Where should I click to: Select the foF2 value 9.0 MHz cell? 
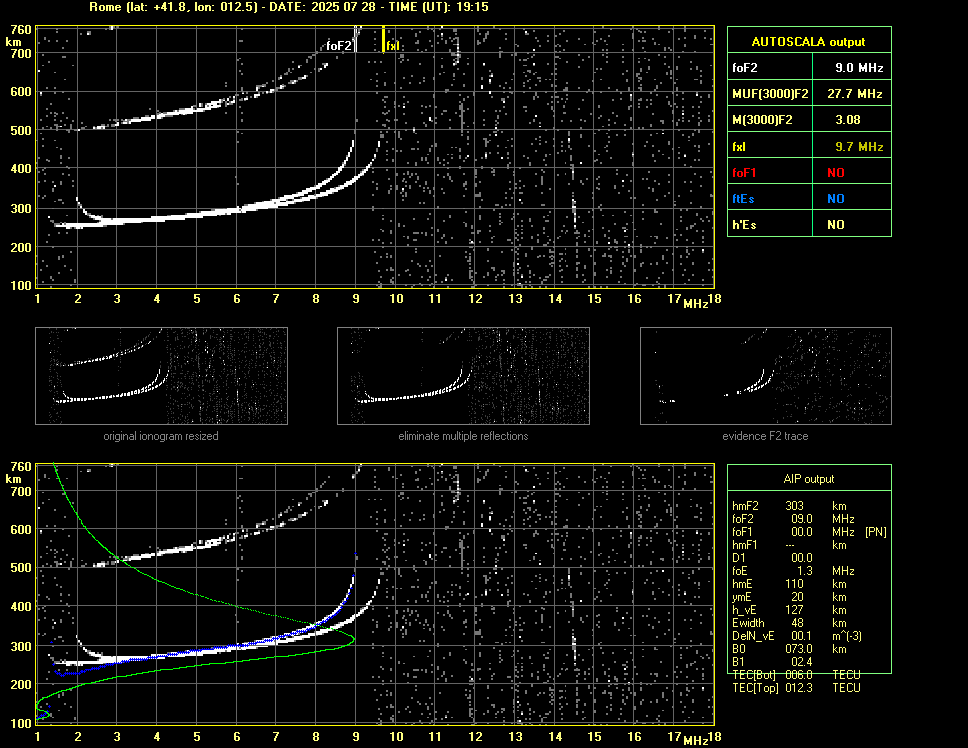pyautogui.click(x=852, y=67)
